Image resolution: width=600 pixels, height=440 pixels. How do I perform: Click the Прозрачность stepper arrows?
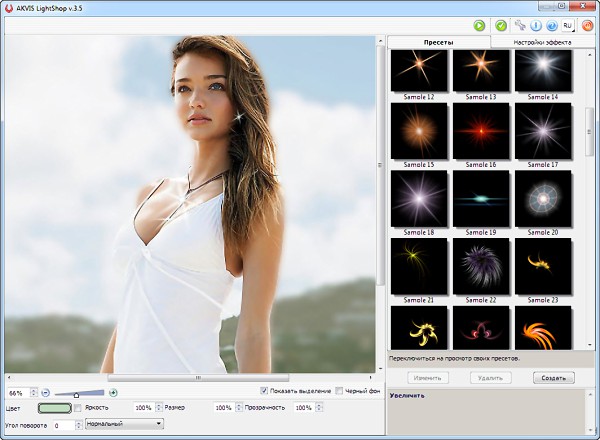pos(319,408)
